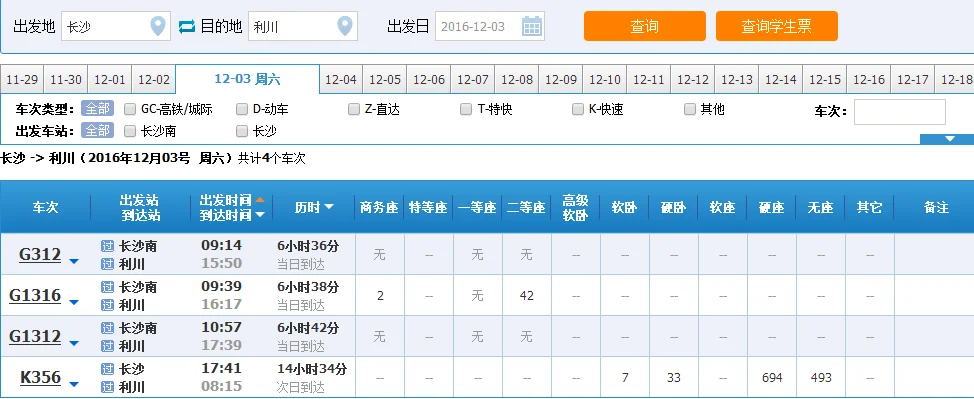The height and width of the screenshot is (399, 974).
Task: Open the departure date calendar icon
Action: [x=532, y=26]
